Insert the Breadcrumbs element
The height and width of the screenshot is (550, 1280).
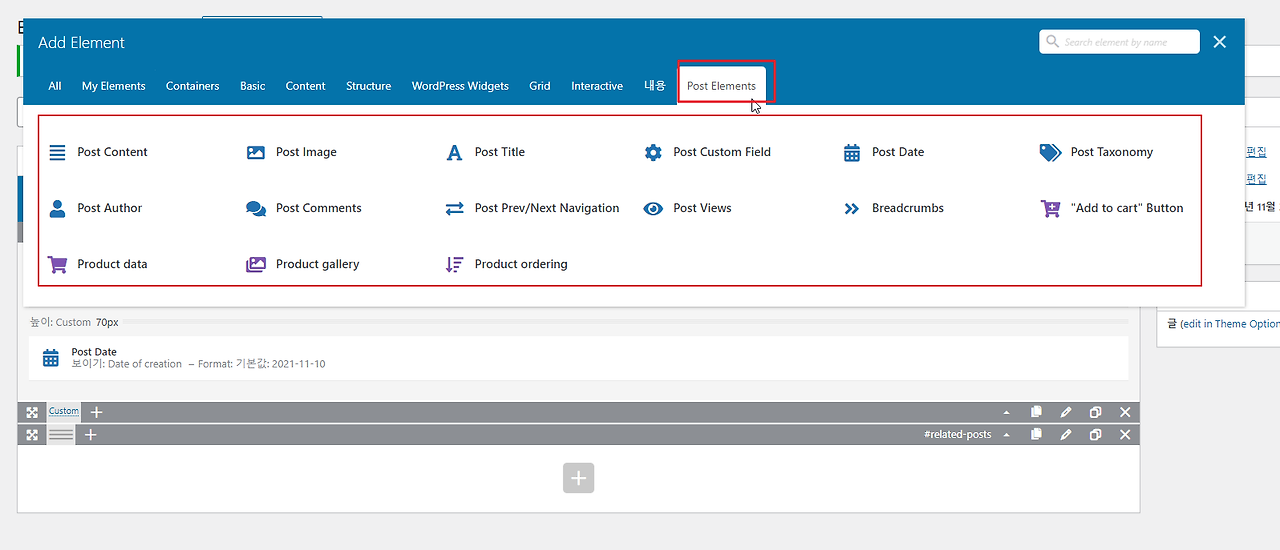(x=893, y=208)
